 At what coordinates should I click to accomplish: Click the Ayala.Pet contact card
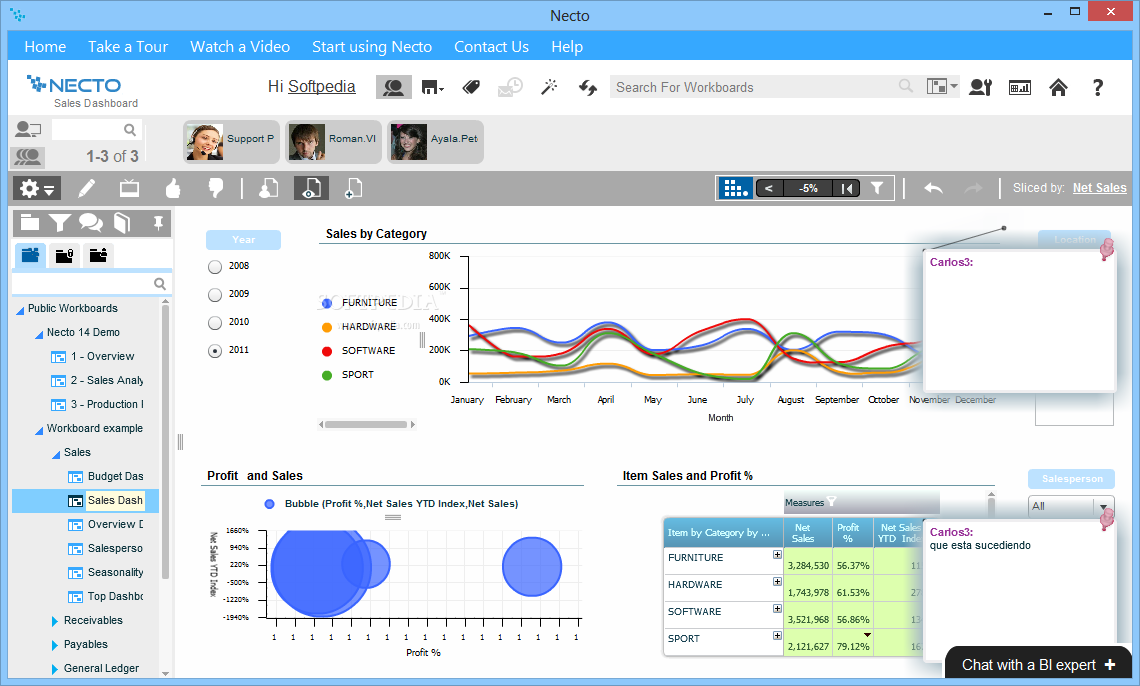coord(435,142)
